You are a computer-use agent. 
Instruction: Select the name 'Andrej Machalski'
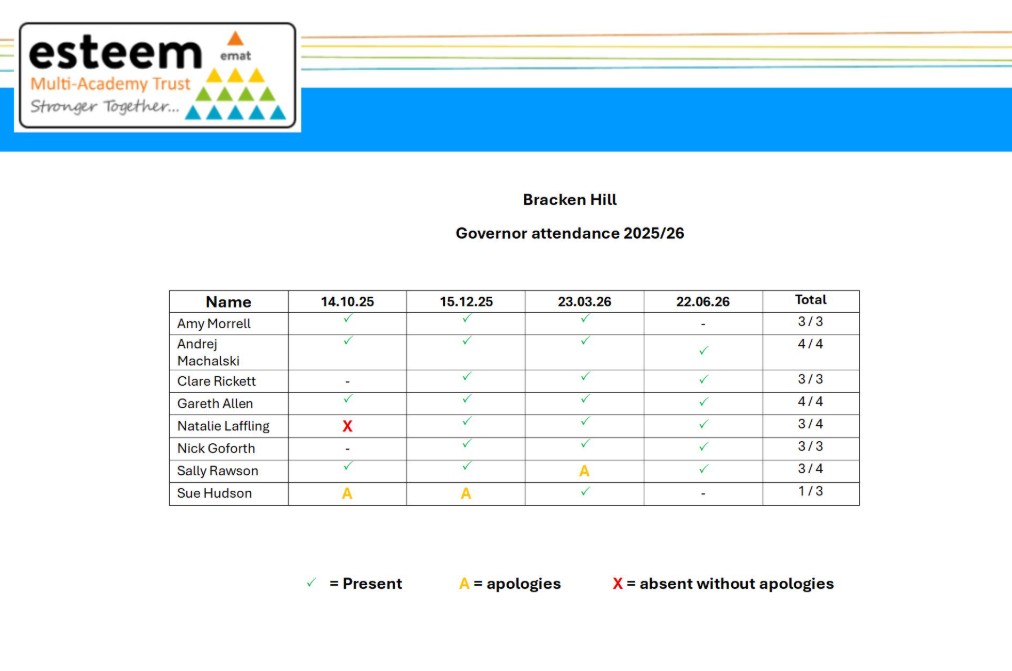coord(208,352)
